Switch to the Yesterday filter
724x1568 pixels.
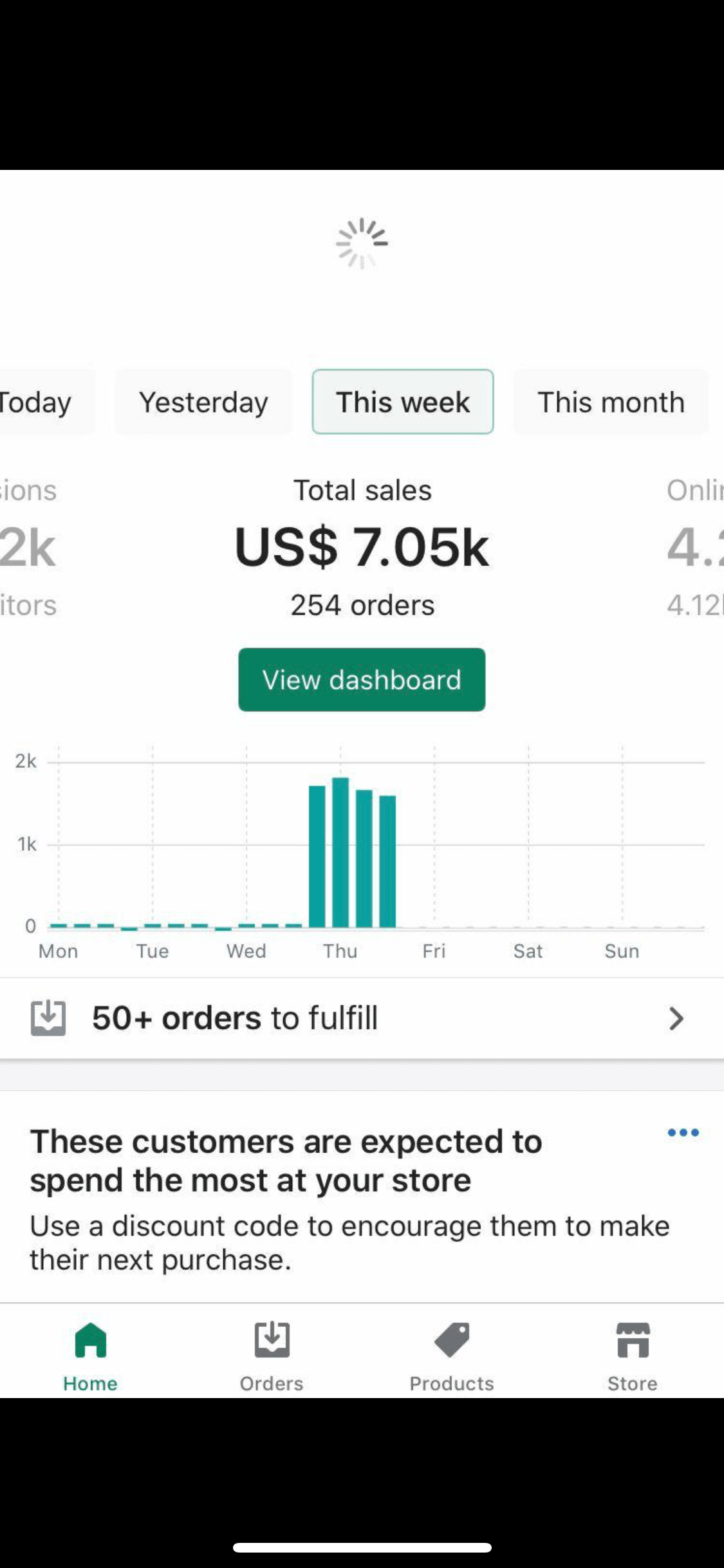click(203, 402)
